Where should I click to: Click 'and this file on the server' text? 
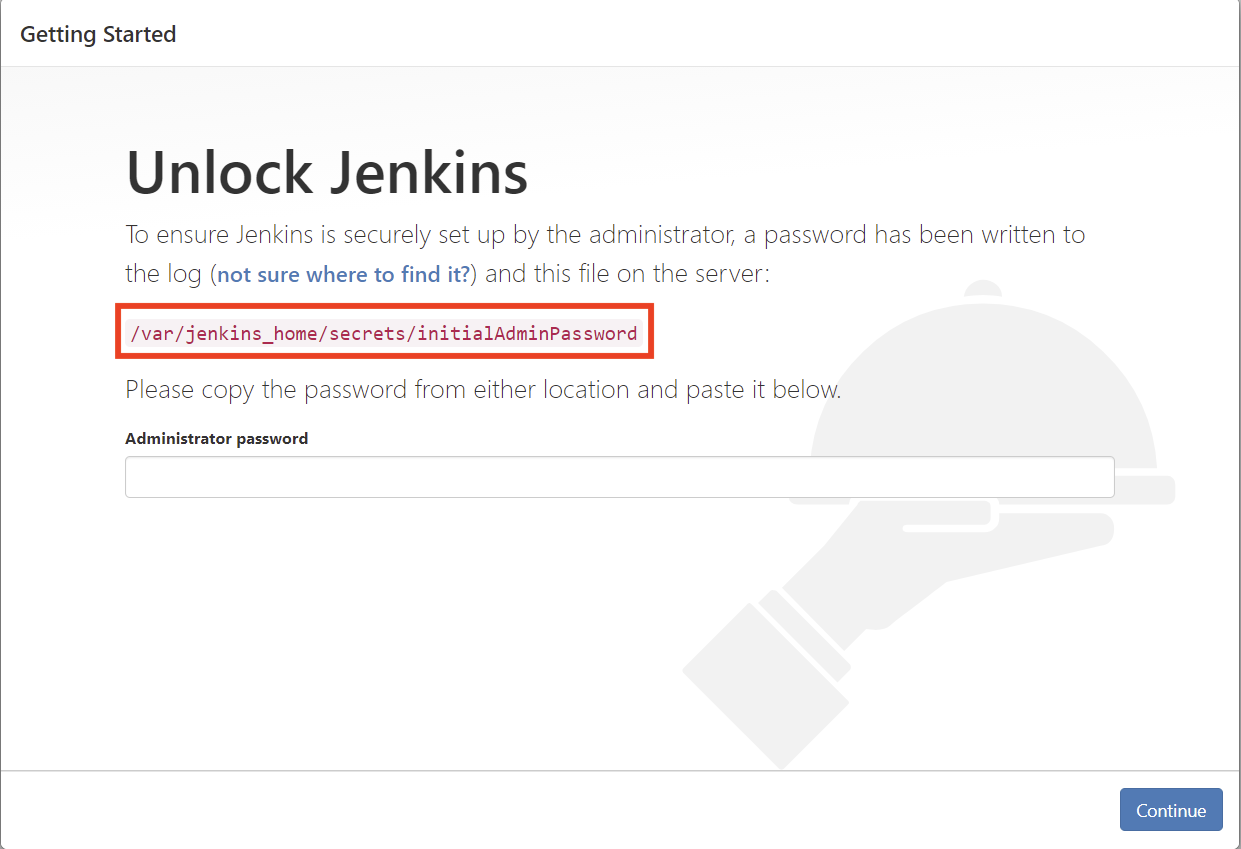click(628, 274)
